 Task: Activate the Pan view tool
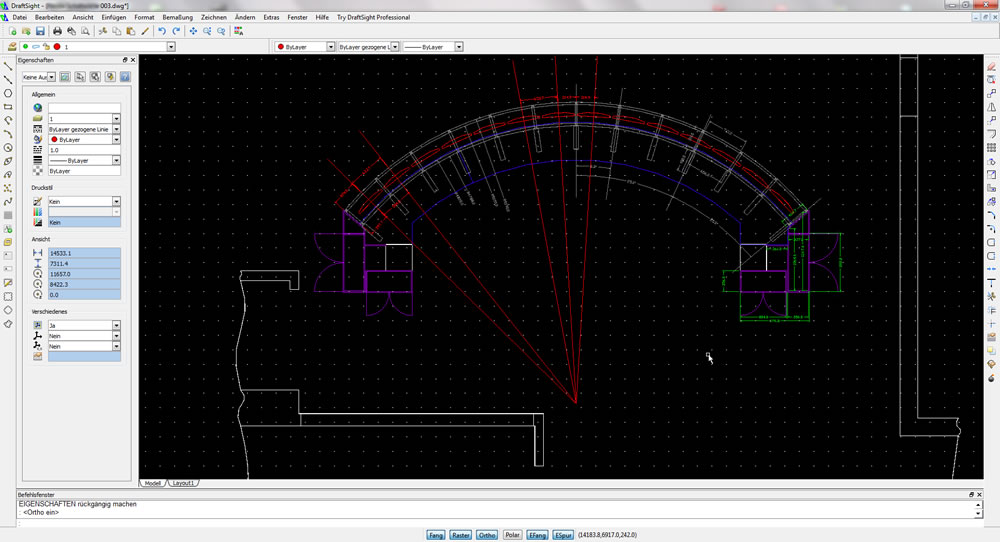click(193, 31)
